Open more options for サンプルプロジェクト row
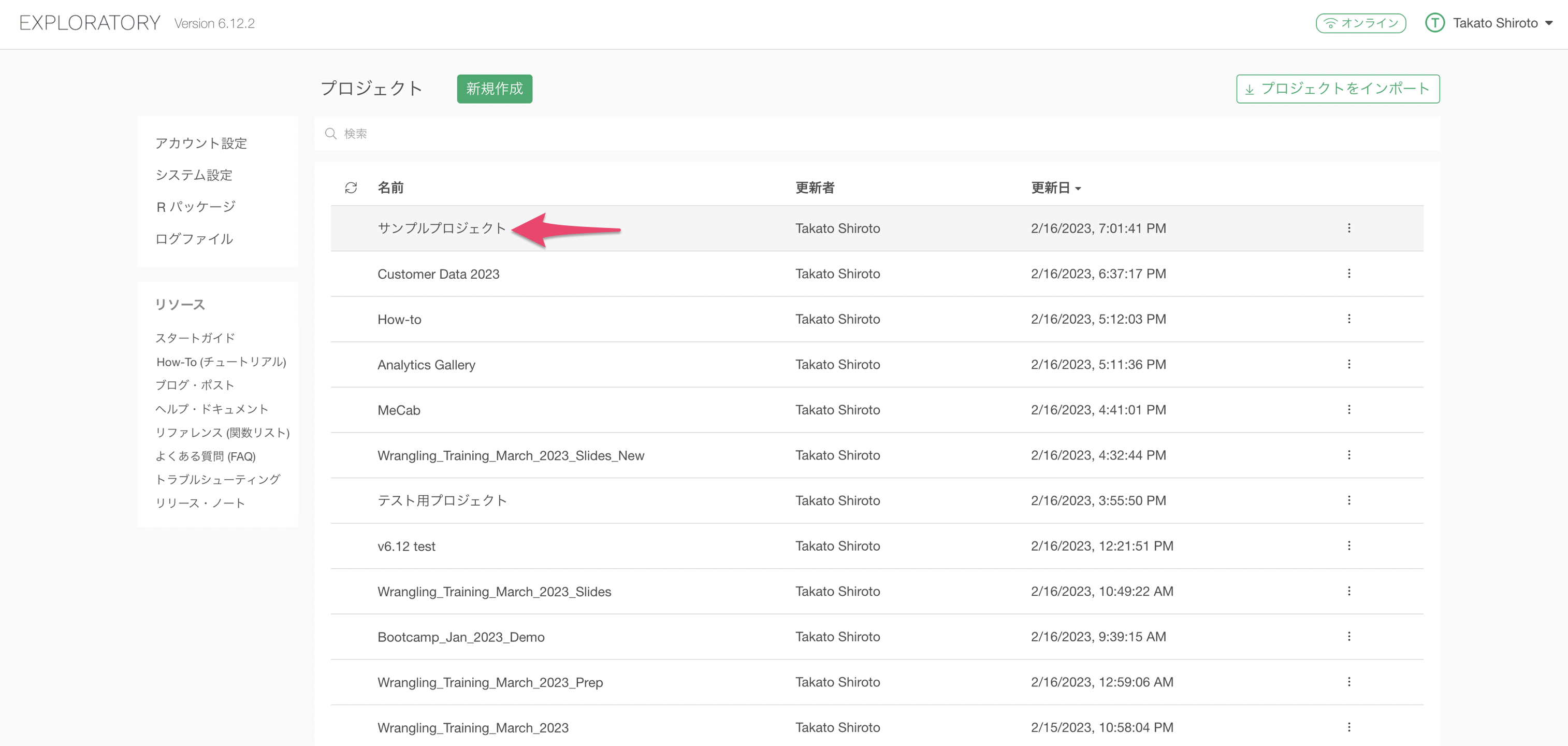 (x=1349, y=228)
